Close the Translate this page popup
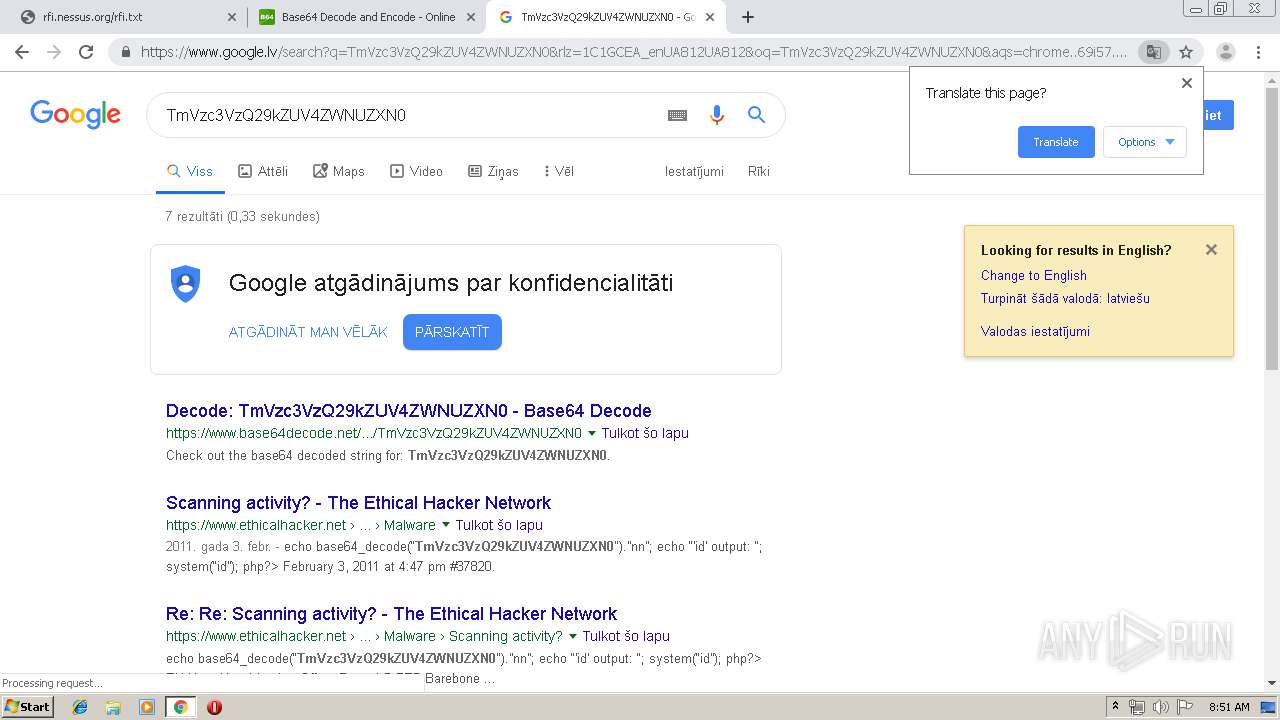 (x=1187, y=83)
